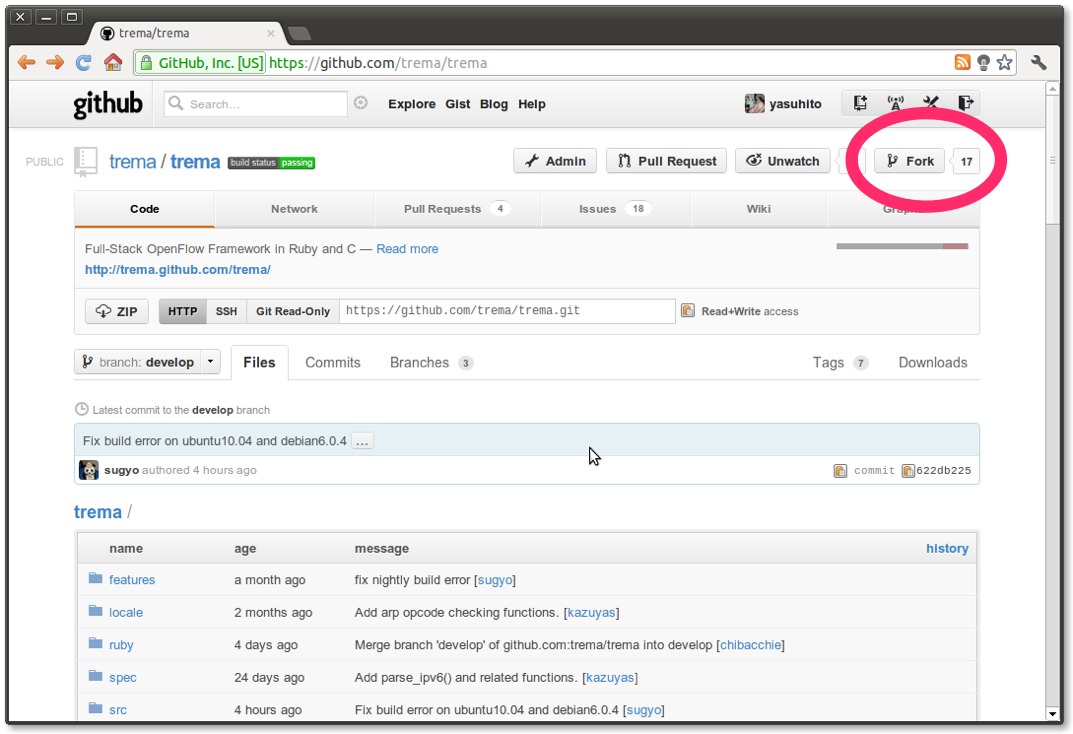Open notifications broadcast icon in header
Viewport: 1073px width, 734px height.
pos(895,103)
